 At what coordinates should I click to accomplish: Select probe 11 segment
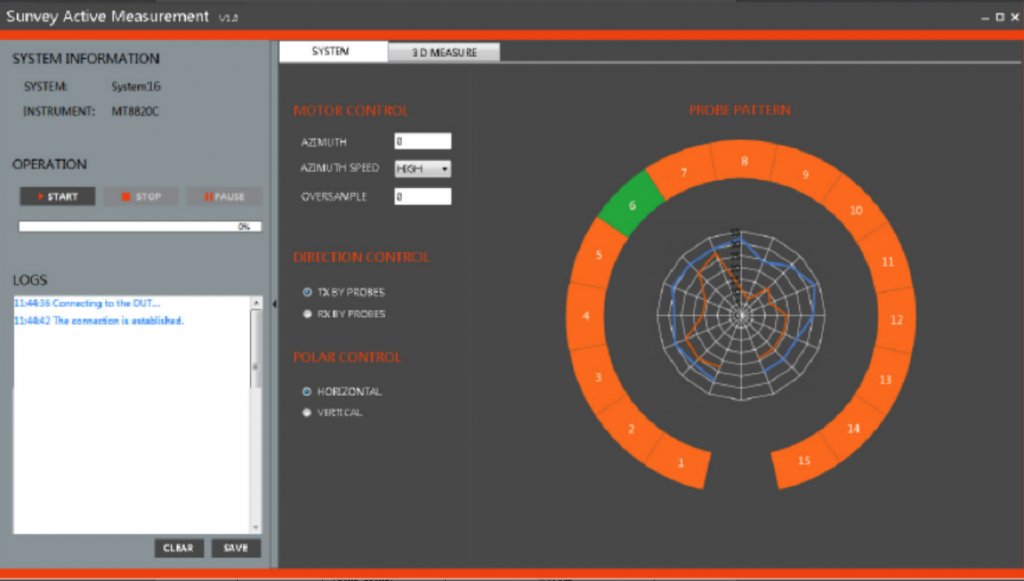pos(887,262)
